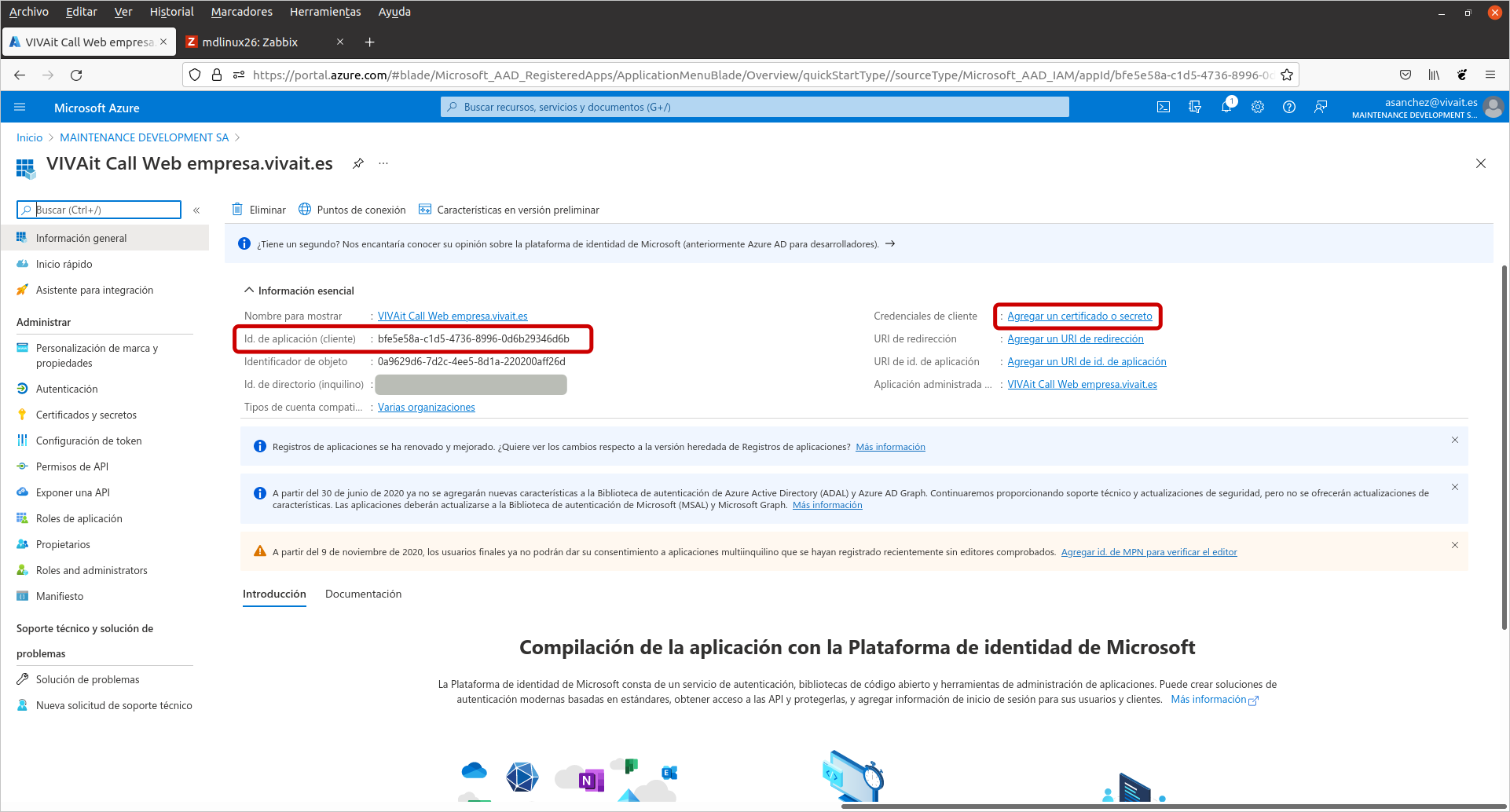
Task: Click Agregar un certificado o secreto link
Action: pyautogui.click(x=1079, y=316)
